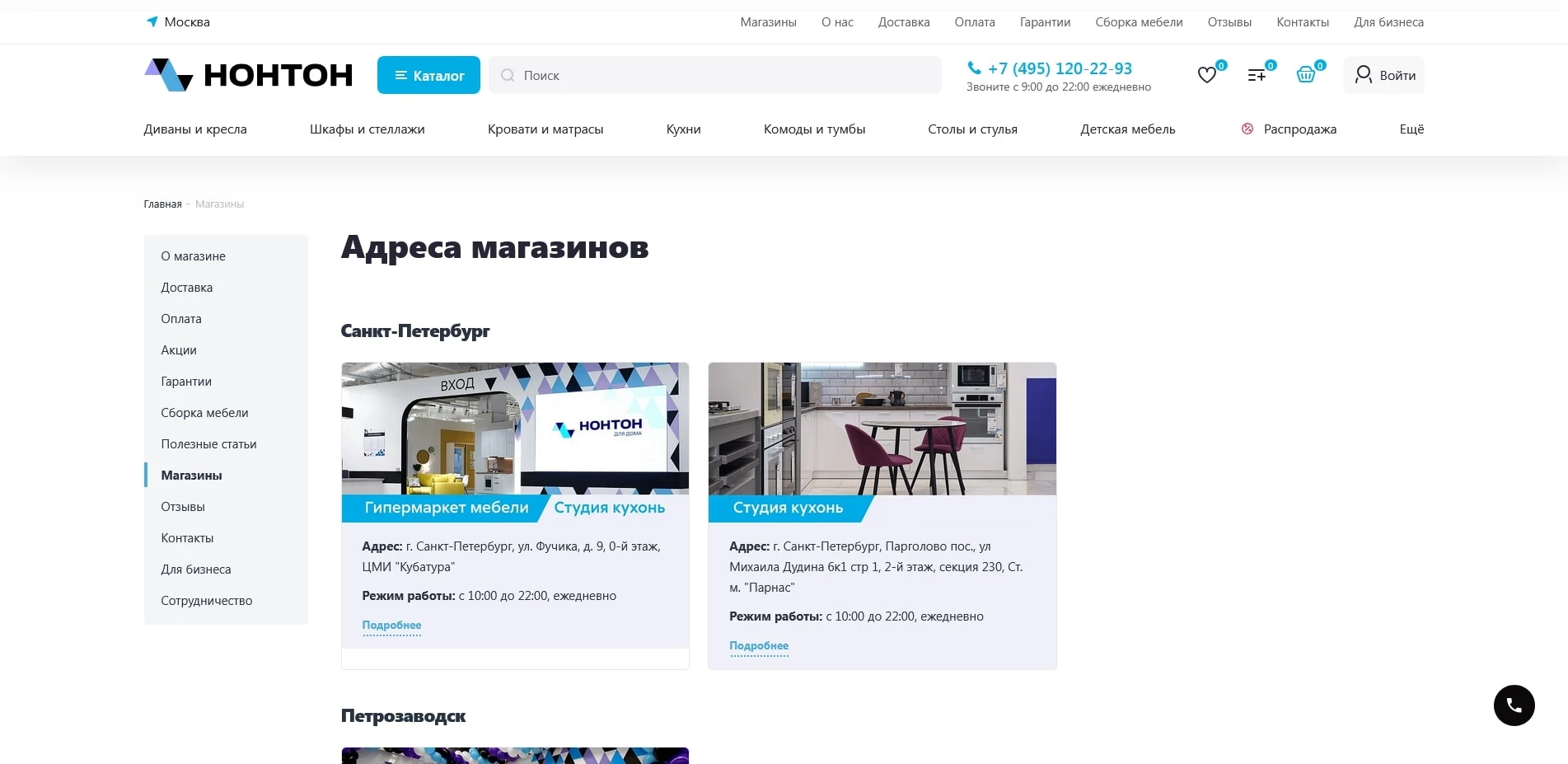This screenshot has width=1568, height=764.
Task: Click the sale percent icon Распродажа
Action: coord(1247,129)
